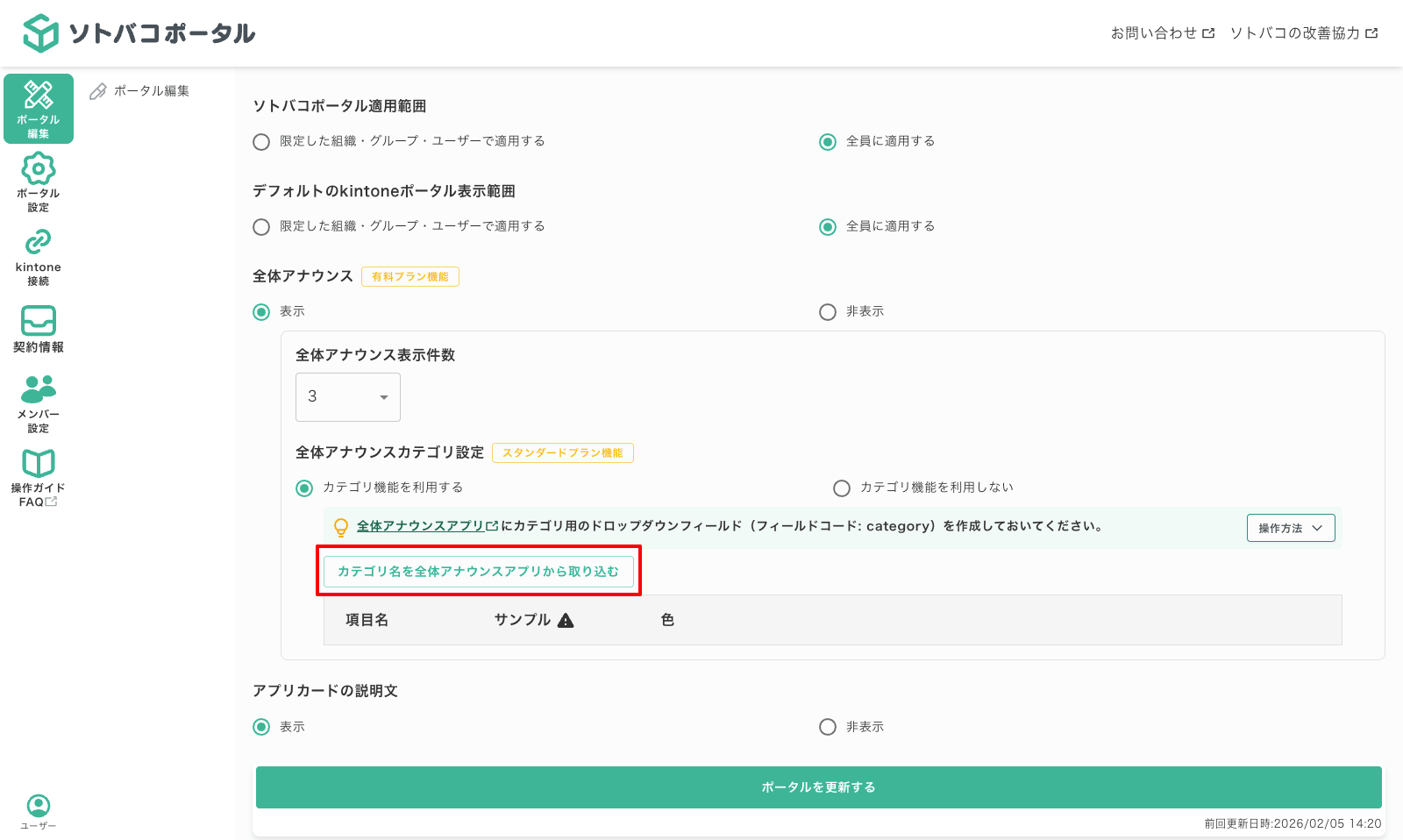
Task: Expand the 操作方法 panel
Action: pyautogui.click(x=1290, y=528)
